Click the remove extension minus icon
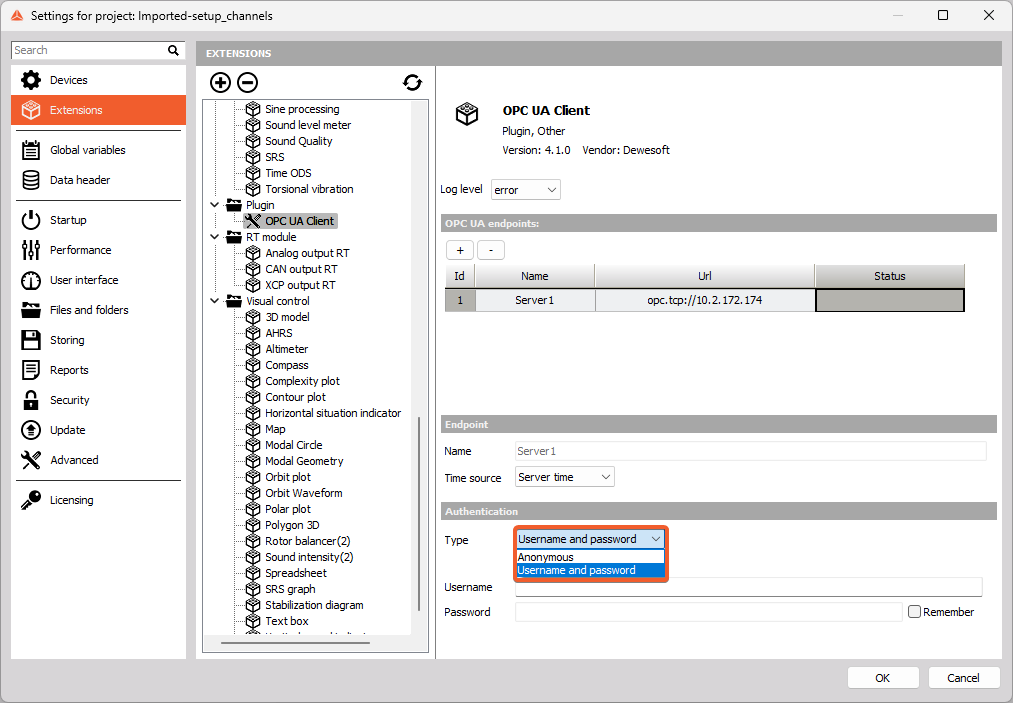Viewport: 1013px width, 703px height. tap(247, 83)
